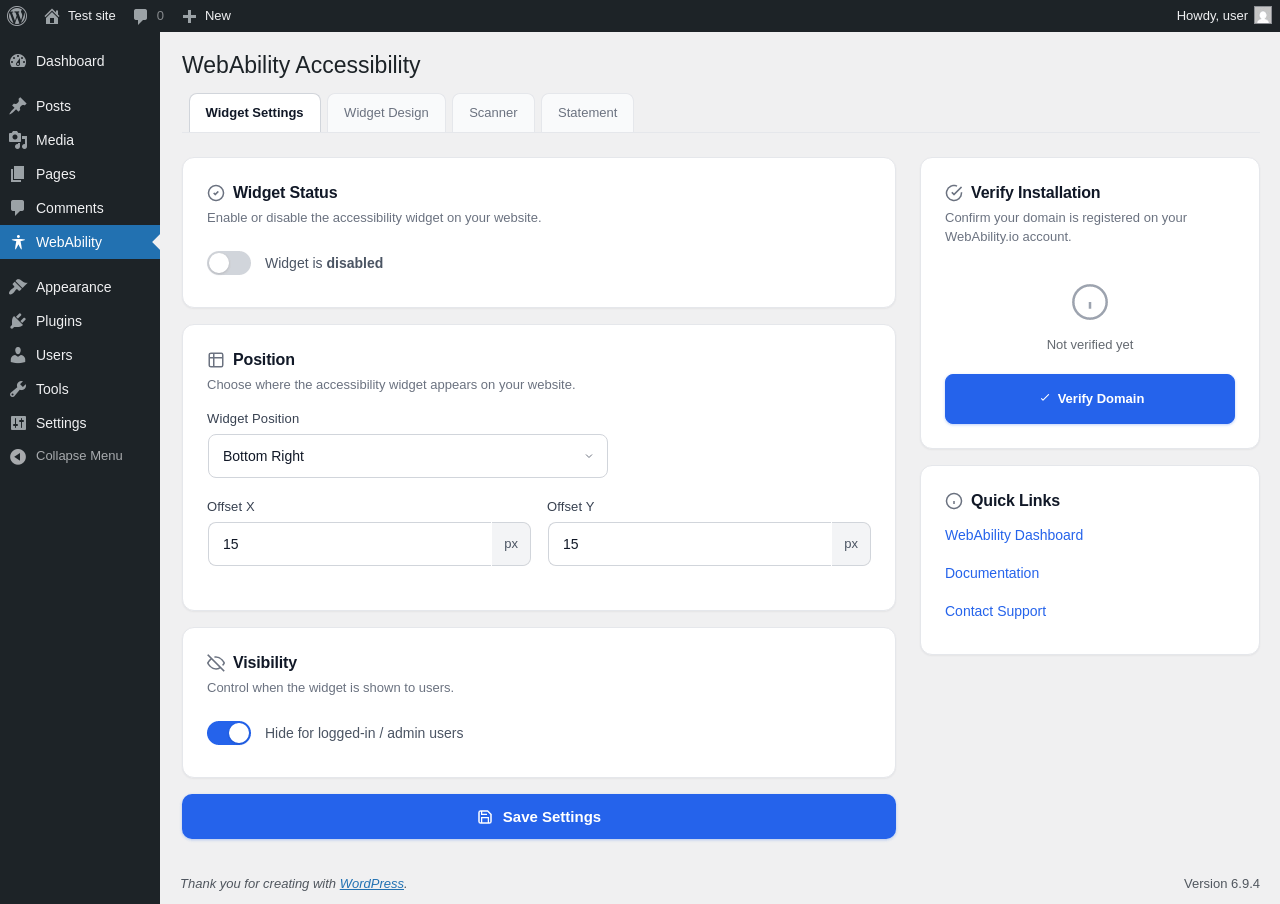Open the Widget Position dropdown
The image size is (1280, 904).
point(408,456)
